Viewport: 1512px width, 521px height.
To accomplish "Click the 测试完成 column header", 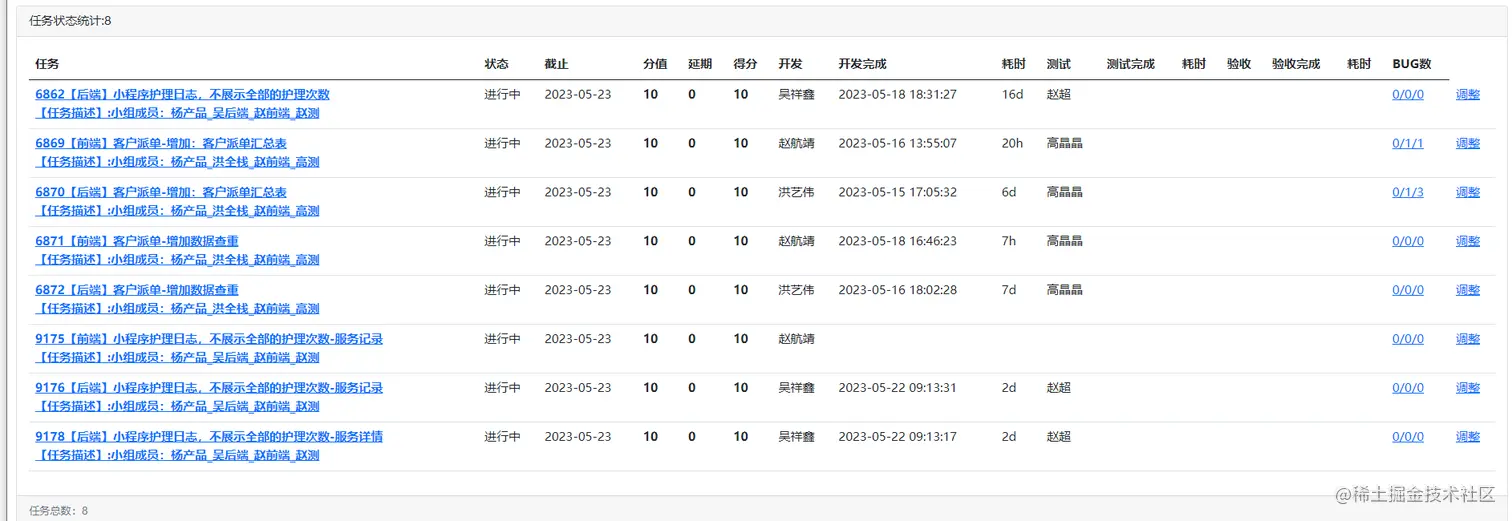I will [x=1131, y=64].
